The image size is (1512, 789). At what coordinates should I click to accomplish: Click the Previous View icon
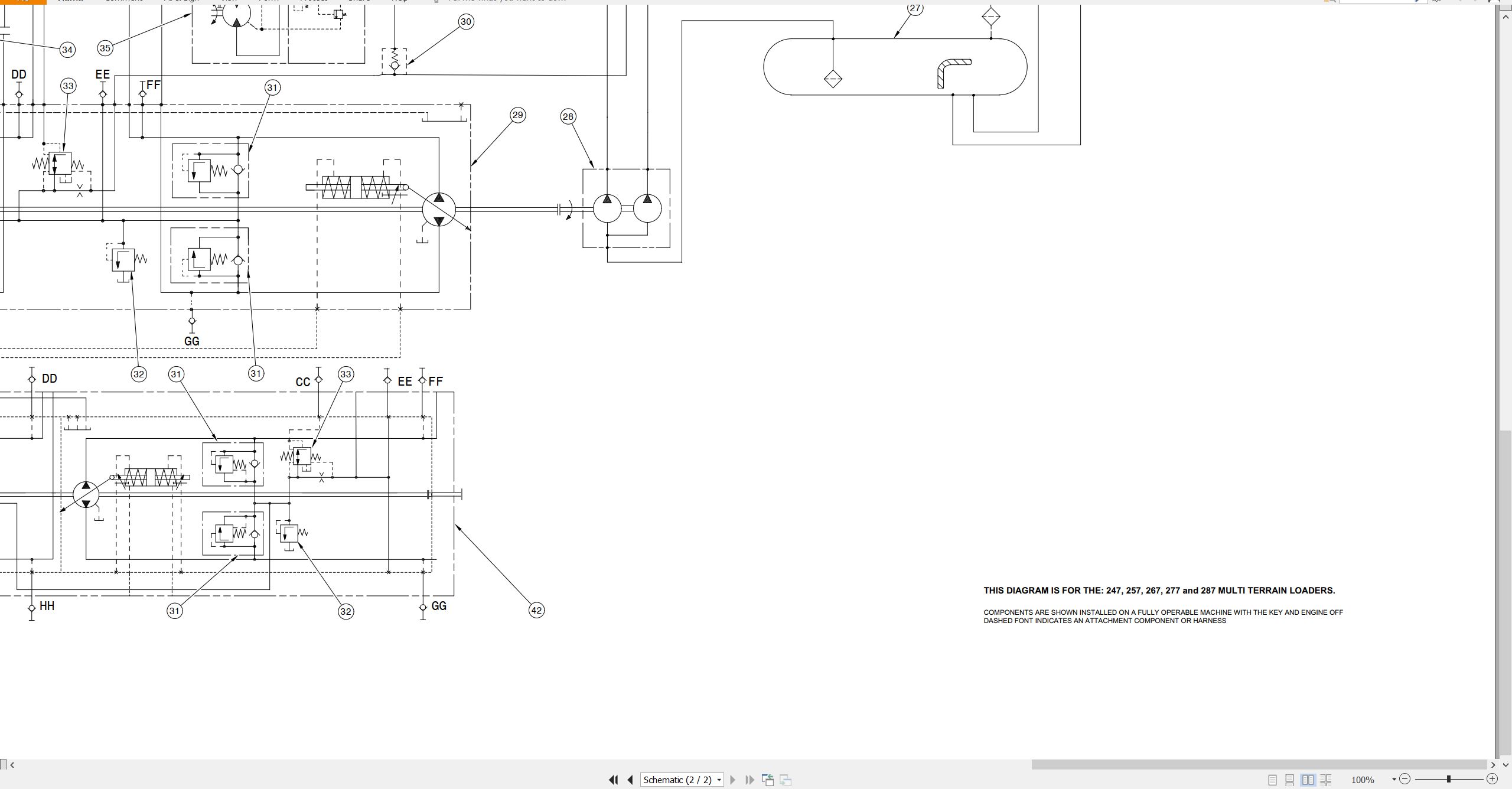pyautogui.click(x=768, y=780)
